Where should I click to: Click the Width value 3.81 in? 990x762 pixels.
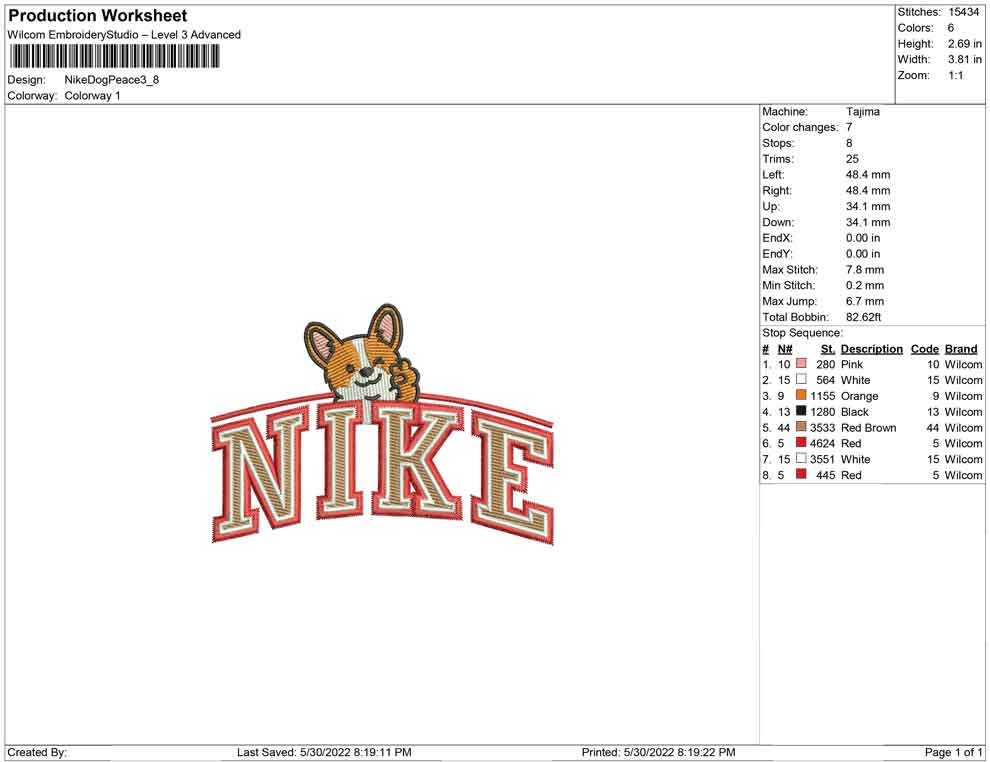964,59
